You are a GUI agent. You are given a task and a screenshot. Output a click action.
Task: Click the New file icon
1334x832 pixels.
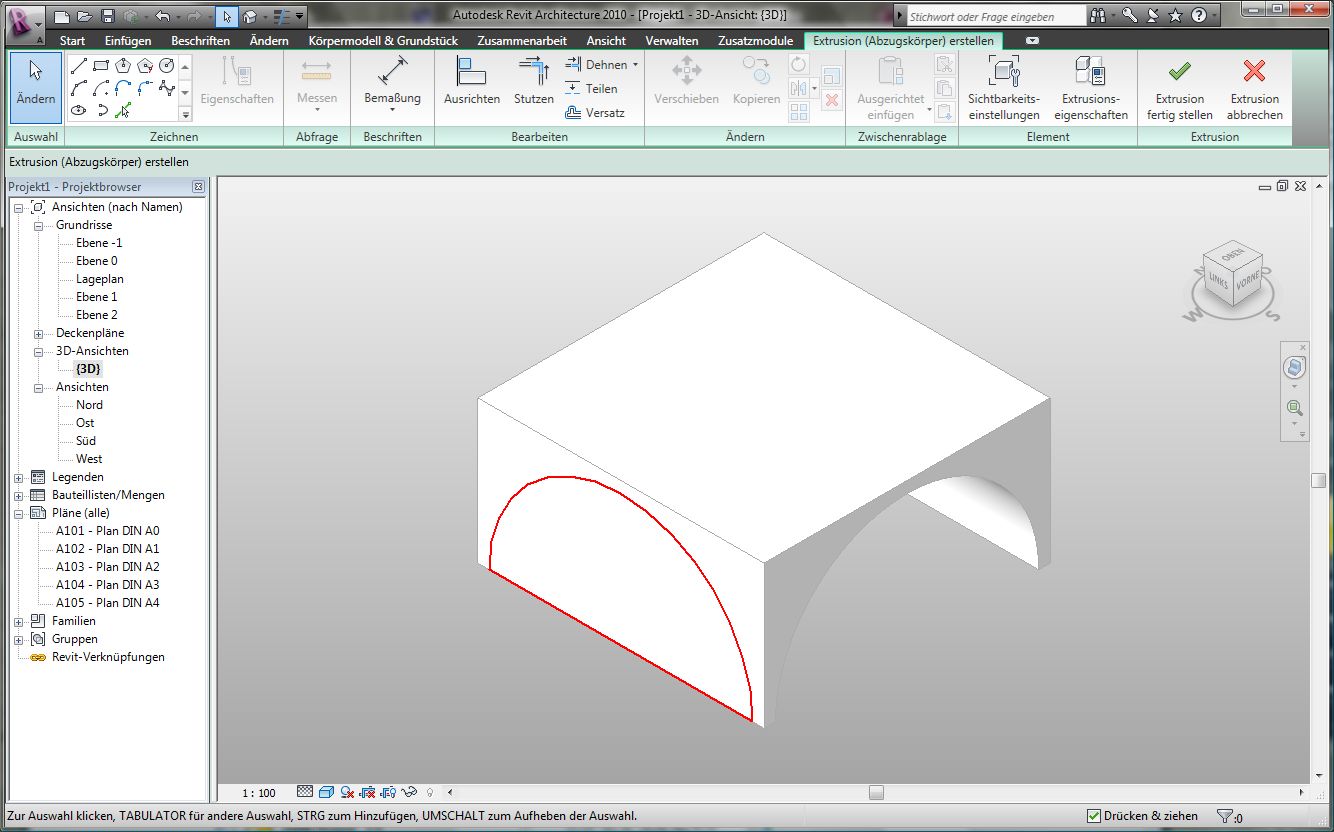pos(62,17)
